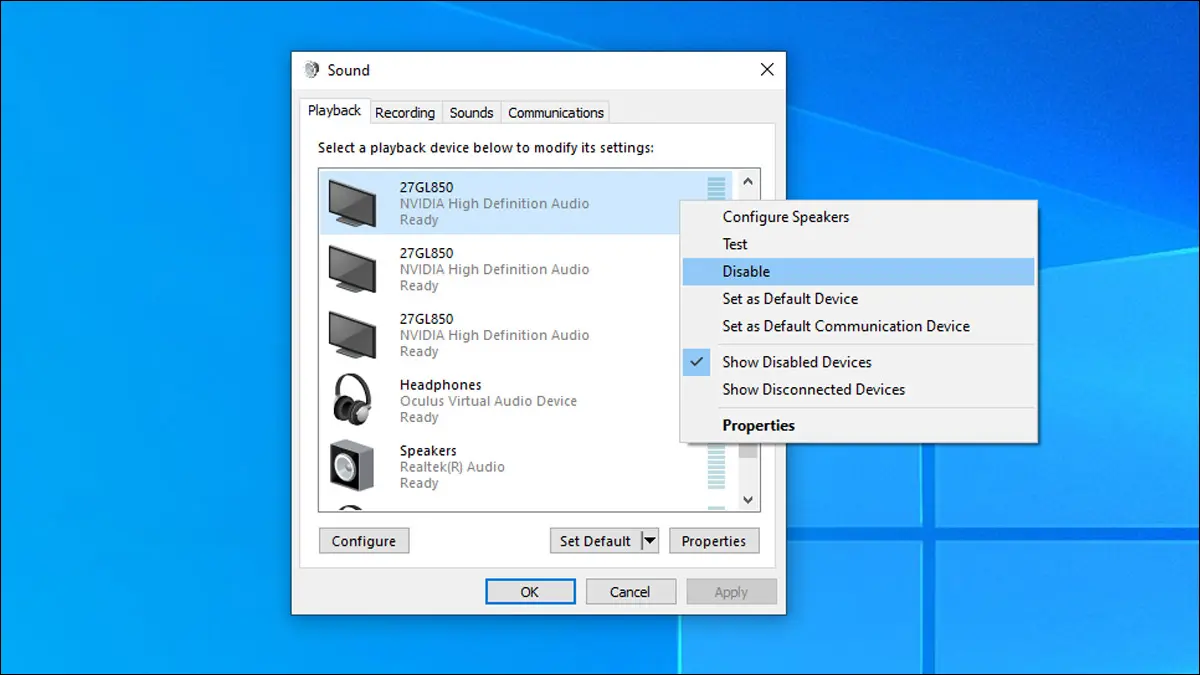Click the Realtek Speakers device icon

tap(352, 466)
